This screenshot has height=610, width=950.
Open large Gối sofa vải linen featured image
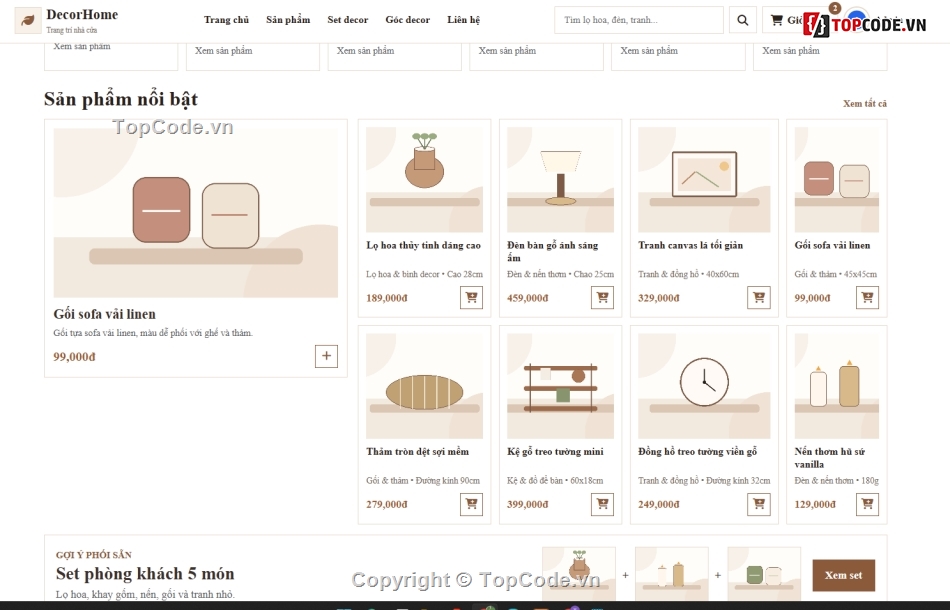point(196,213)
